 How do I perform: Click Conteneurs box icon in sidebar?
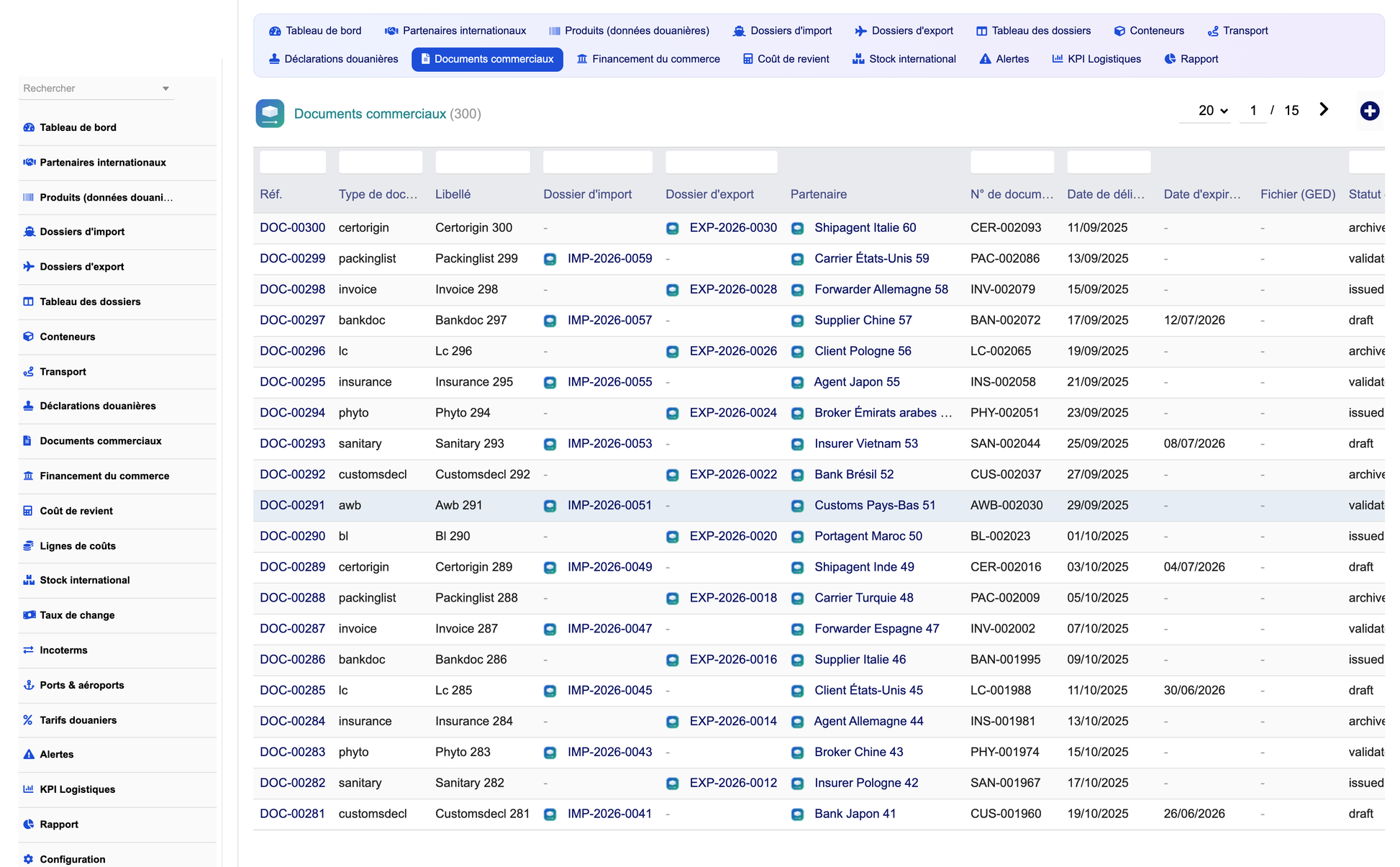(x=29, y=336)
